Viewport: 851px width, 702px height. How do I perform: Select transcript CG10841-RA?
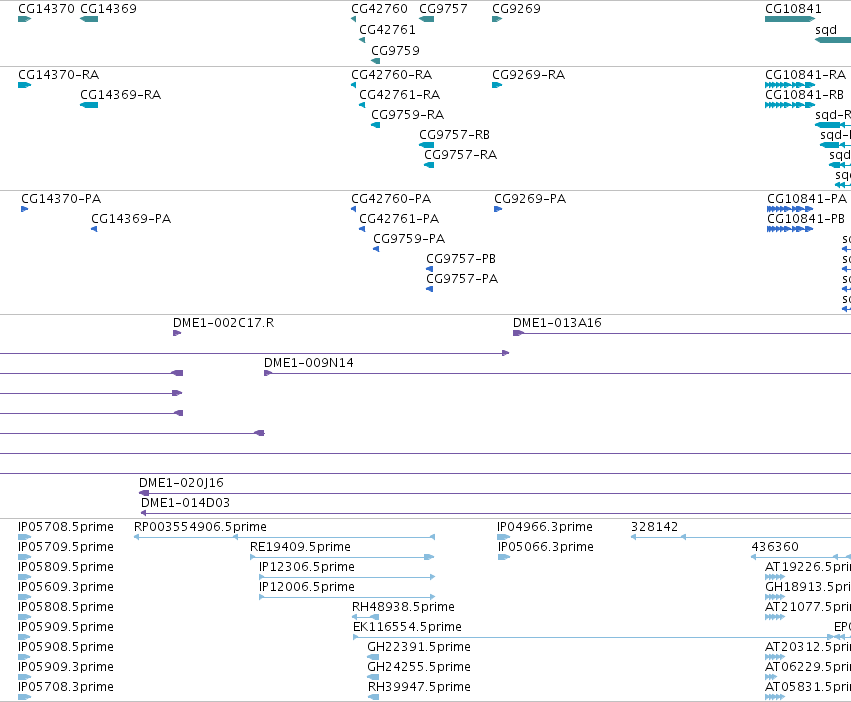coord(805,75)
